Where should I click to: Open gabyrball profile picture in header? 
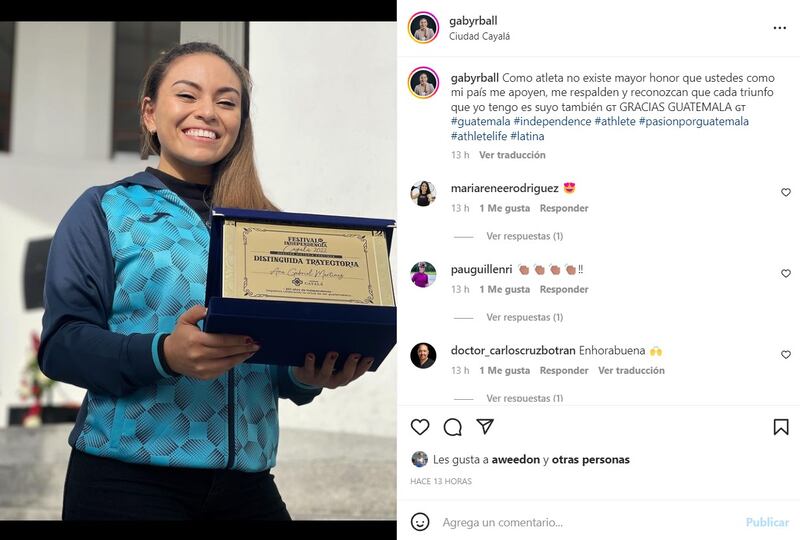[423, 28]
